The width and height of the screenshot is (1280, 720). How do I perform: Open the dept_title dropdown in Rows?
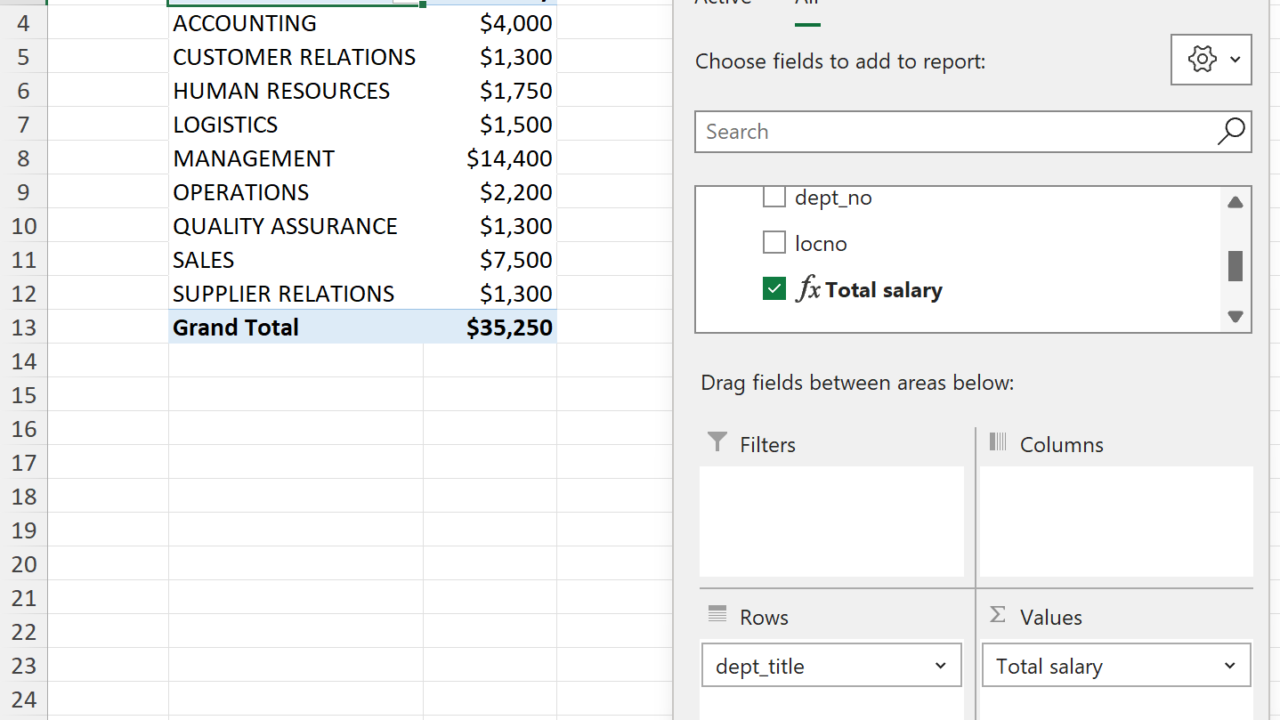pos(940,666)
